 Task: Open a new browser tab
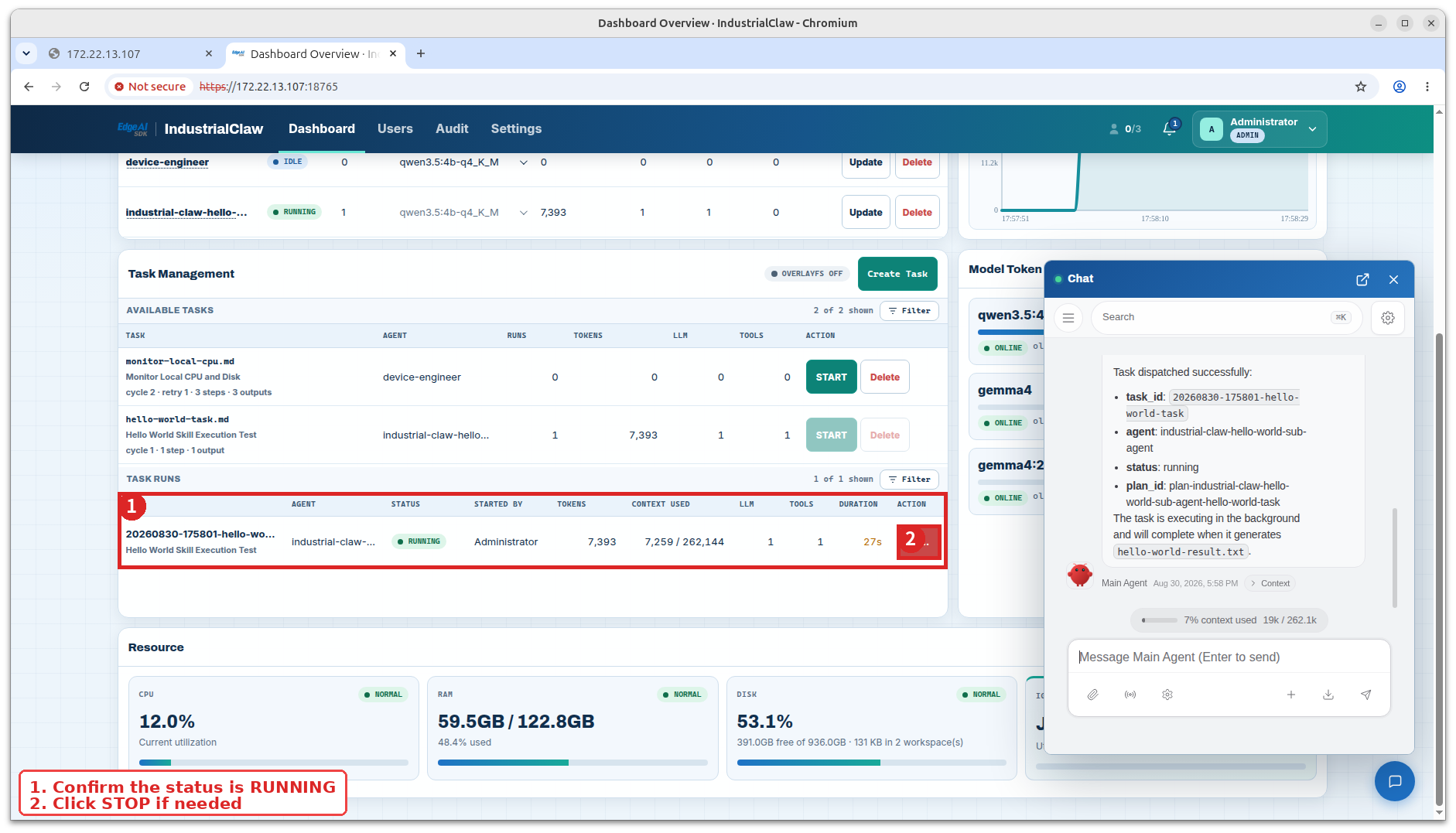click(421, 53)
